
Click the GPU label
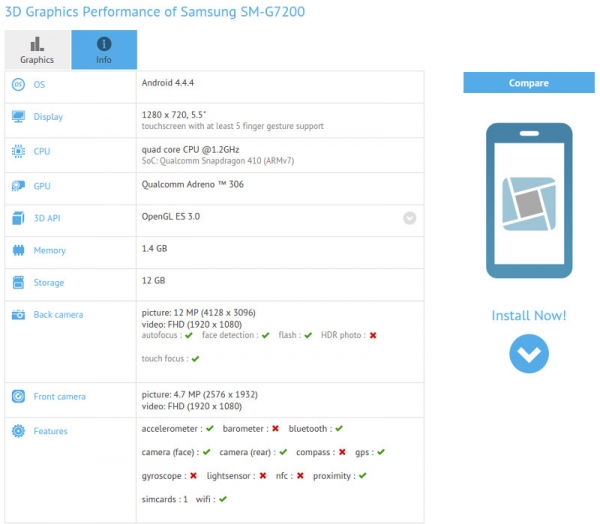click(x=42, y=186)
